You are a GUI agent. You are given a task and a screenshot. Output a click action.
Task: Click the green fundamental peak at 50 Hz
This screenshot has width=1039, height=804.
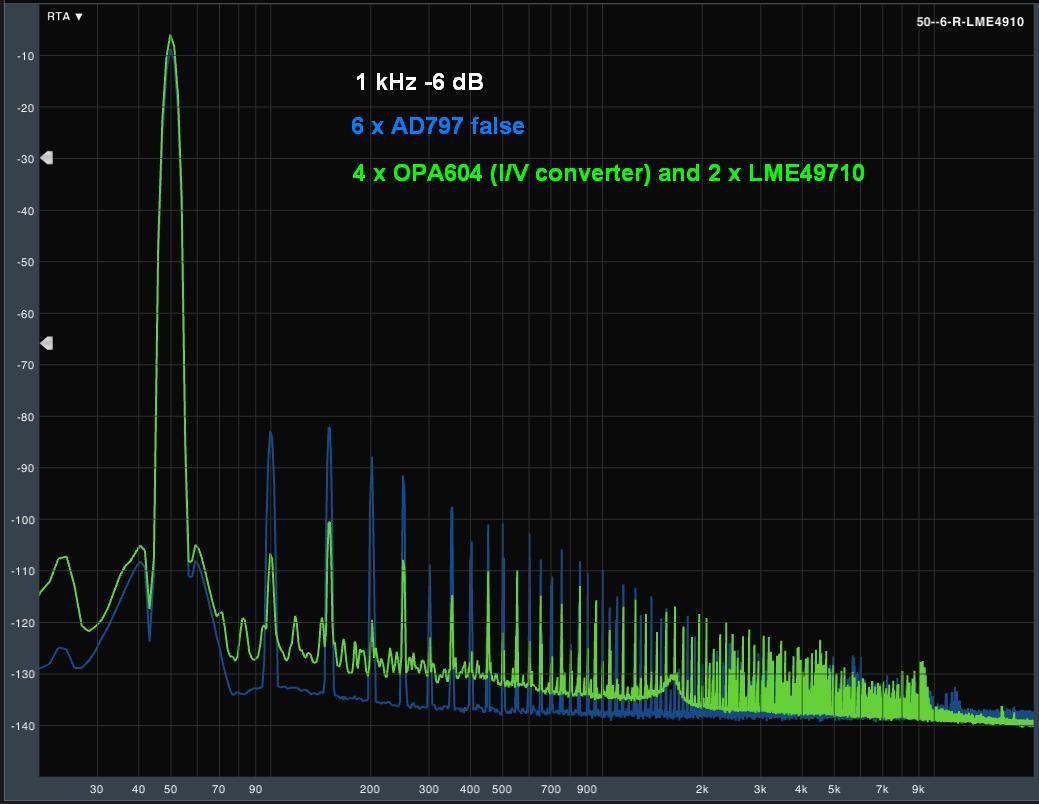coord(170,36)
